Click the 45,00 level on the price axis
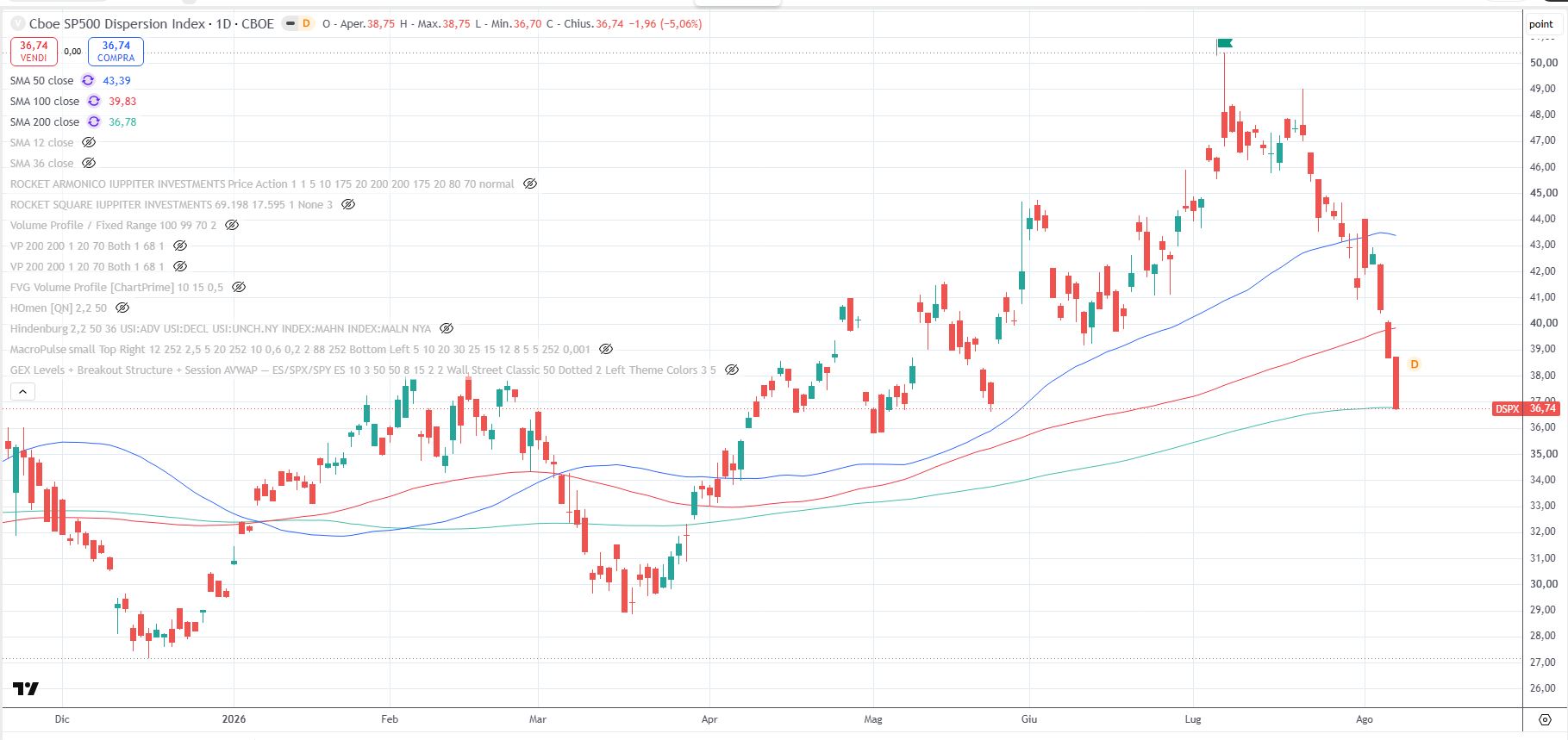1568x740 pixels. [1544, 192]
